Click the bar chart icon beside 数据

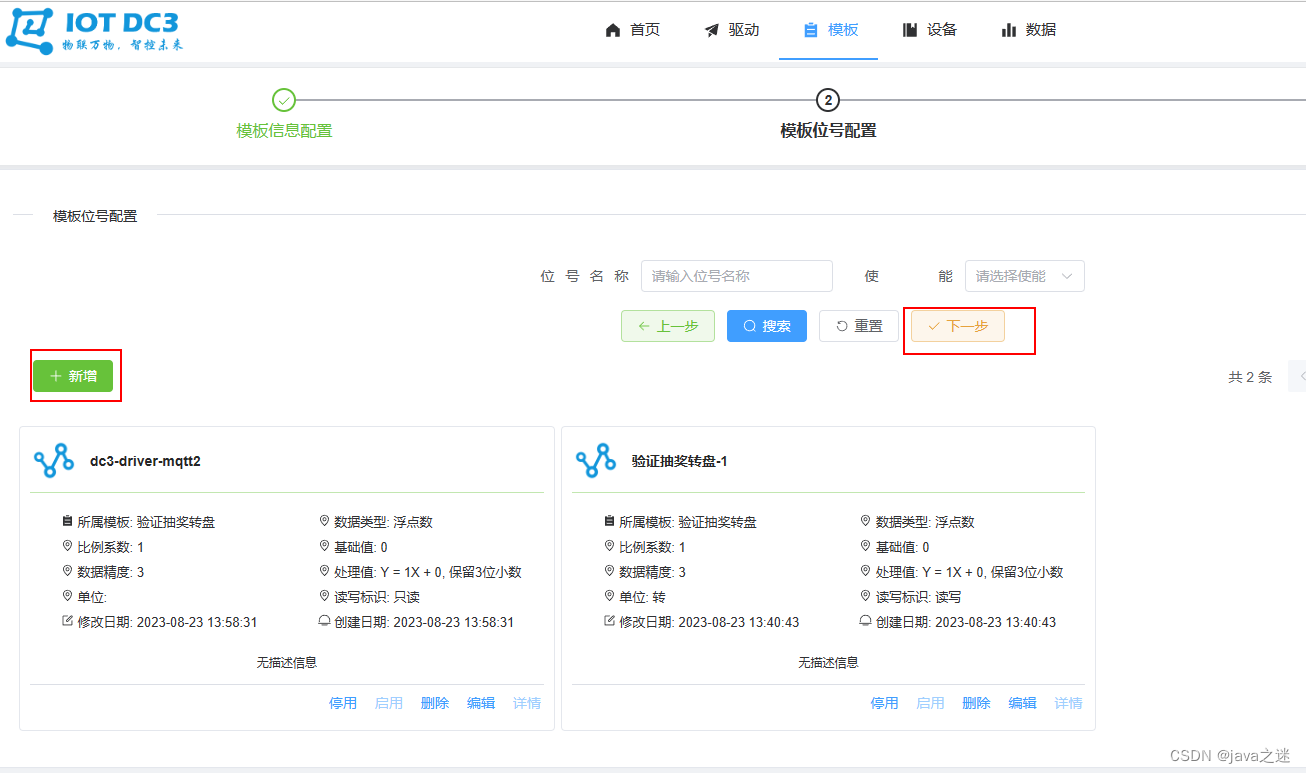pyautogui.click(x=1009, y=30)
